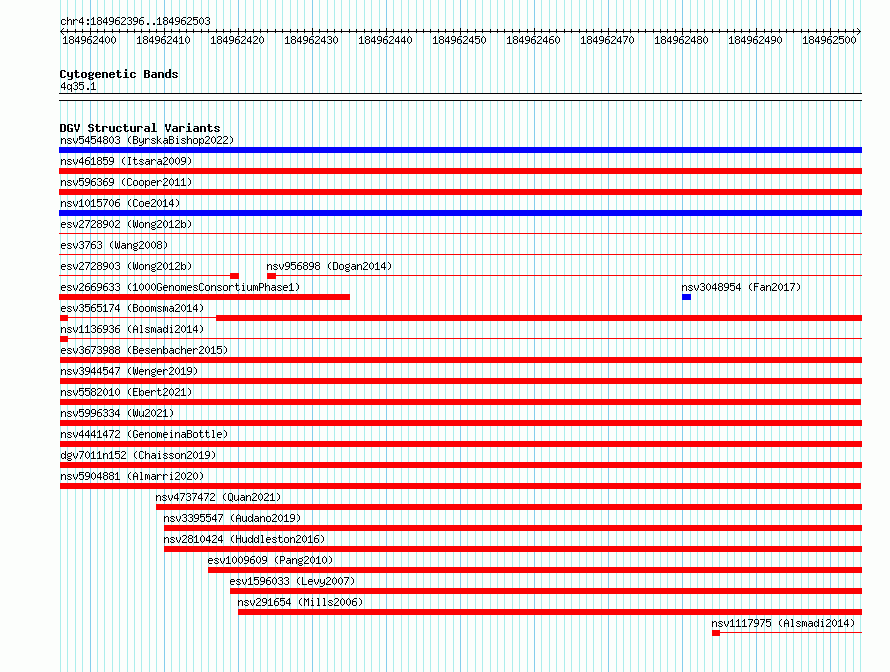Screen dimensions: 890x672
Task: Click red bar under nsv3395547
Action: coord(513,528)
